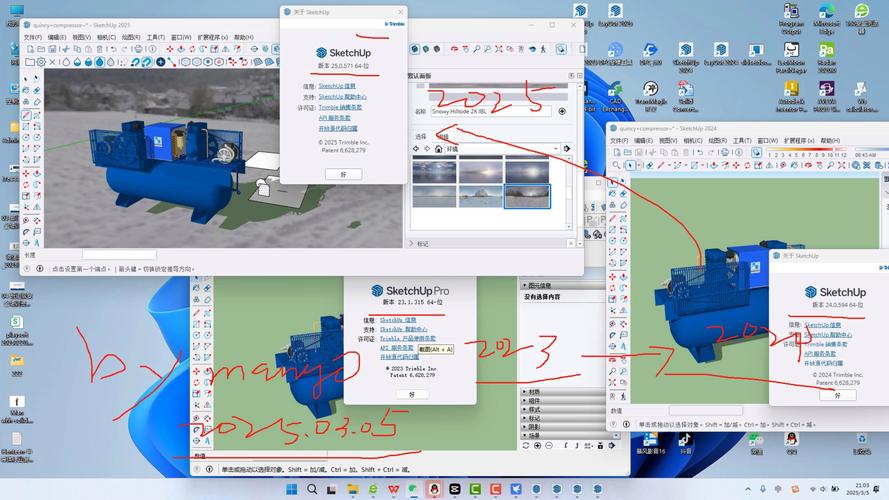This screenshot has height=500, width=889.
Task: Select the Zoom magnifier in SketchUp 2024 left toolbar
Action: (612, 371)
